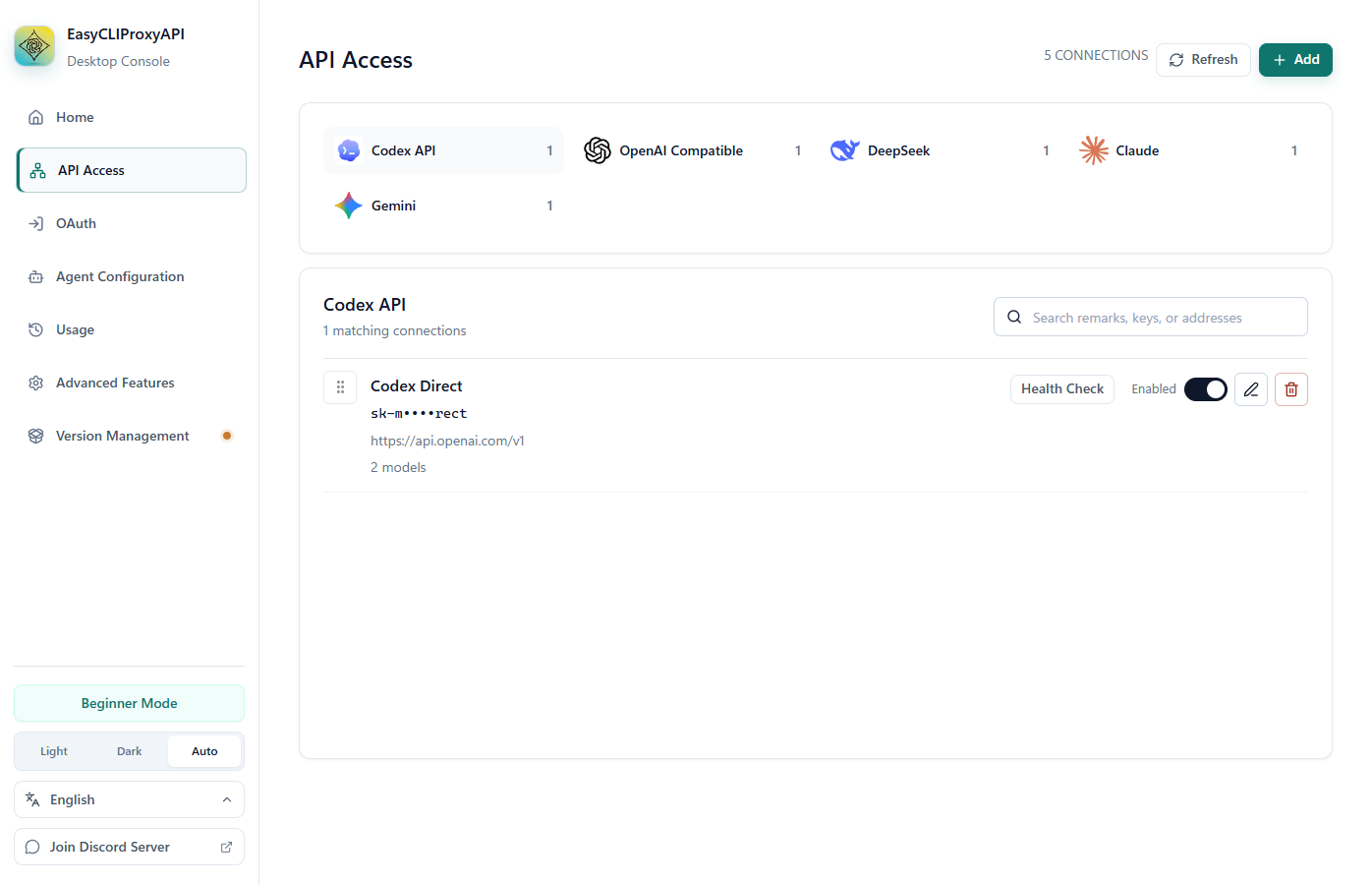Viewport: 1372px width, 885px height.
Task: Click the Claude starburst icon
Action: coord(1094,150)
